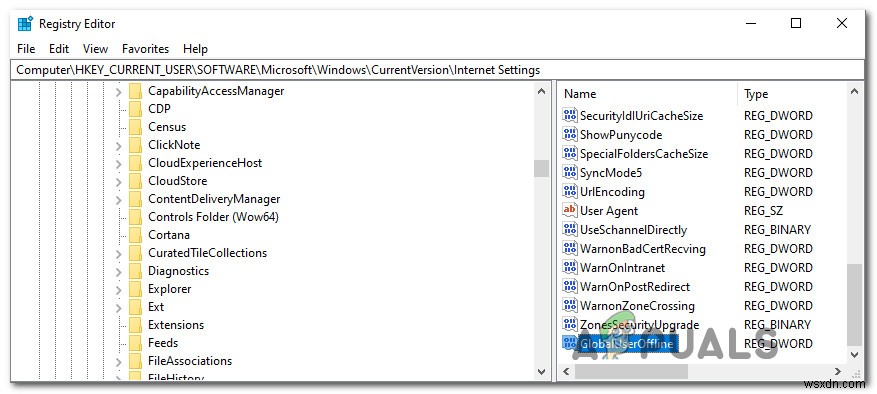Open the File menu

click(26, 49)
